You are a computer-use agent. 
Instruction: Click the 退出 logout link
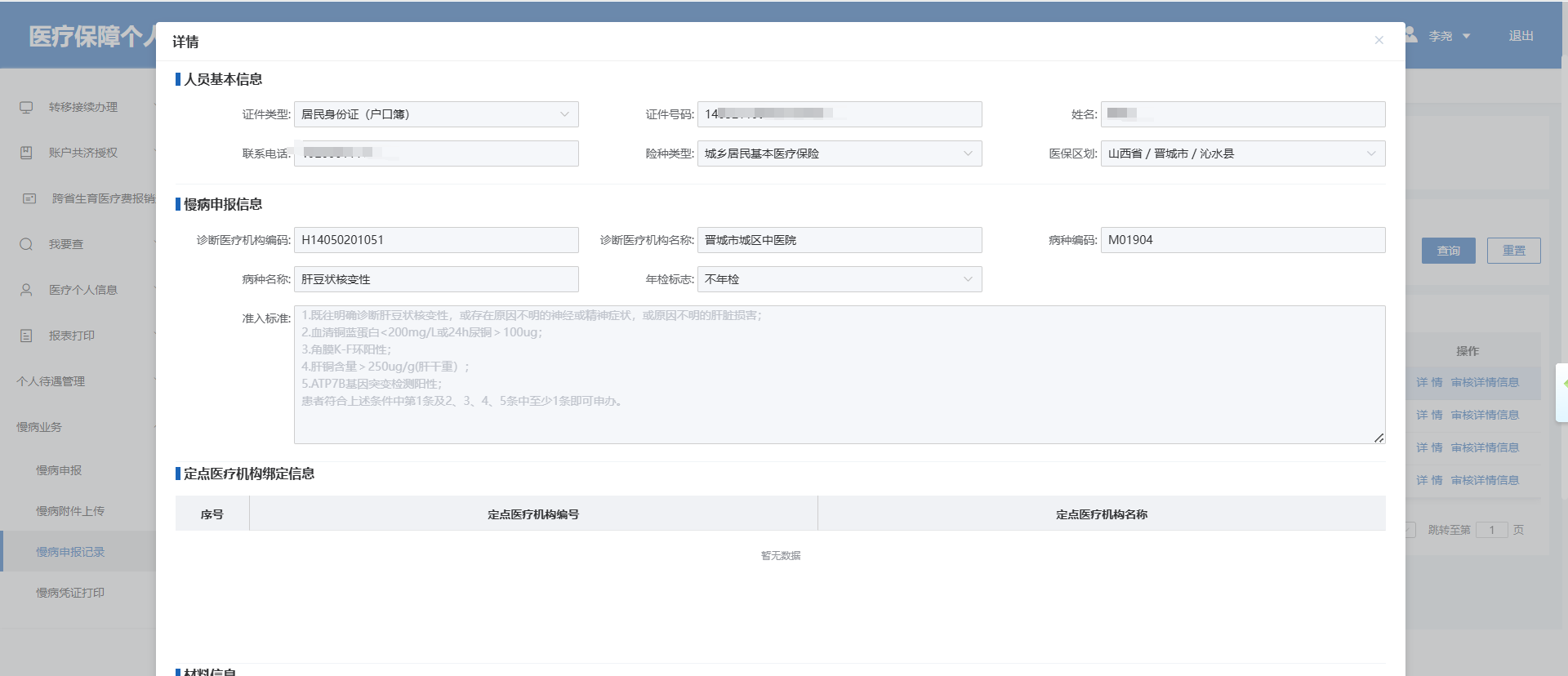click(1521, 36)
